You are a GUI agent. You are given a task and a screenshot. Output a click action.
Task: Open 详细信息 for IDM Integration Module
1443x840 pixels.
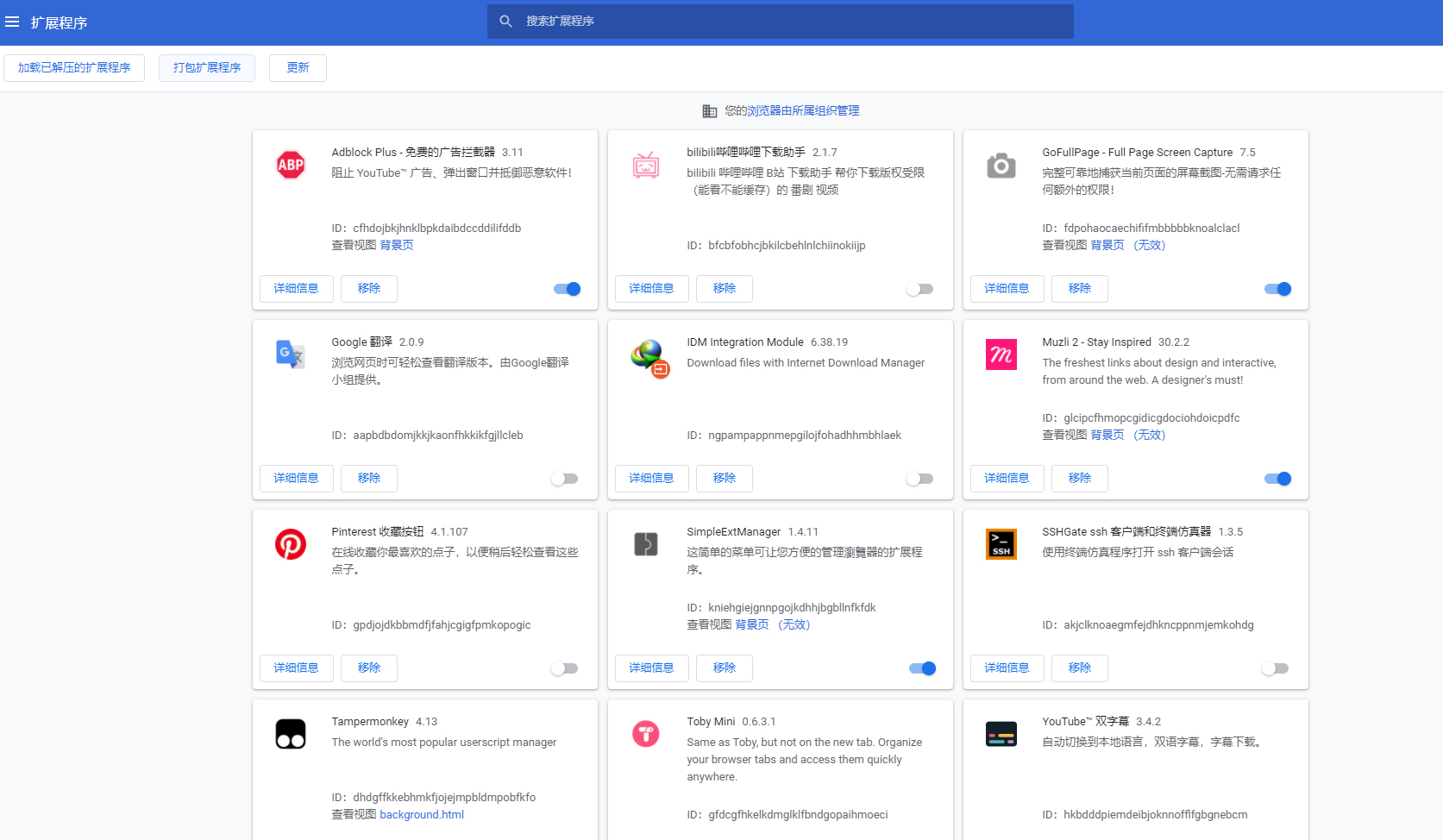(x=652, y=479)
